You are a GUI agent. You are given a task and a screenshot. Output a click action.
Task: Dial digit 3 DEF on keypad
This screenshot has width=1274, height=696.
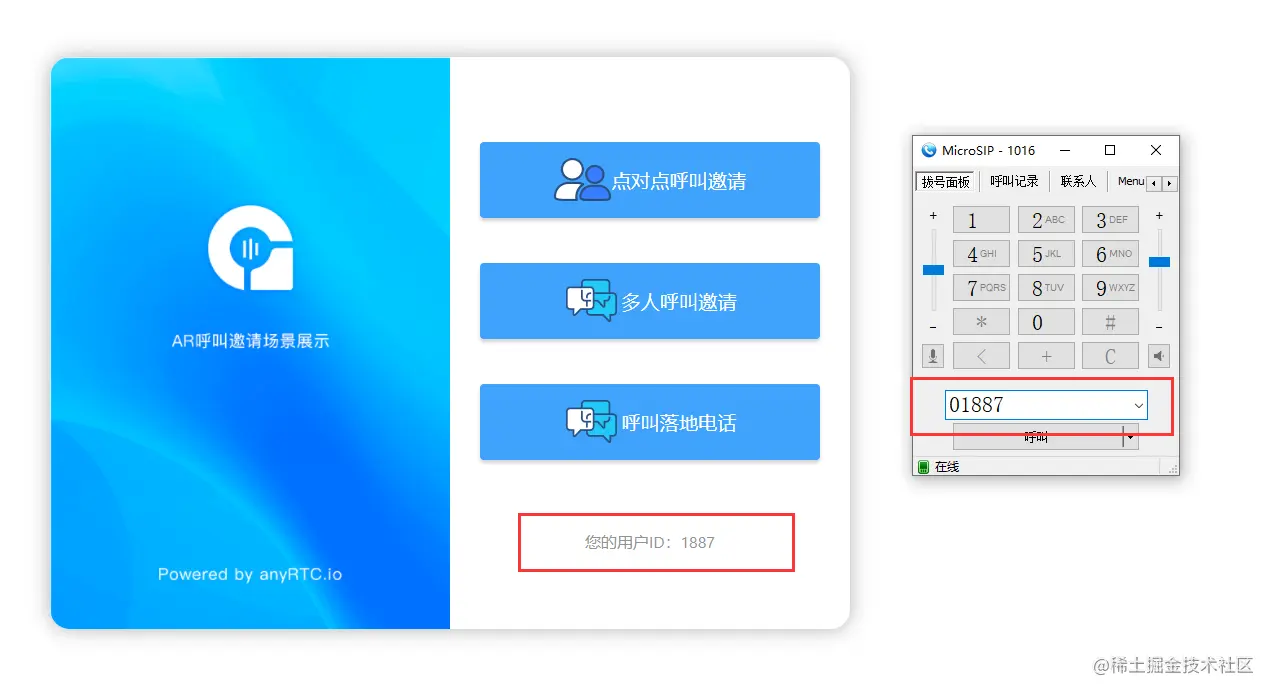[1111, 220]
